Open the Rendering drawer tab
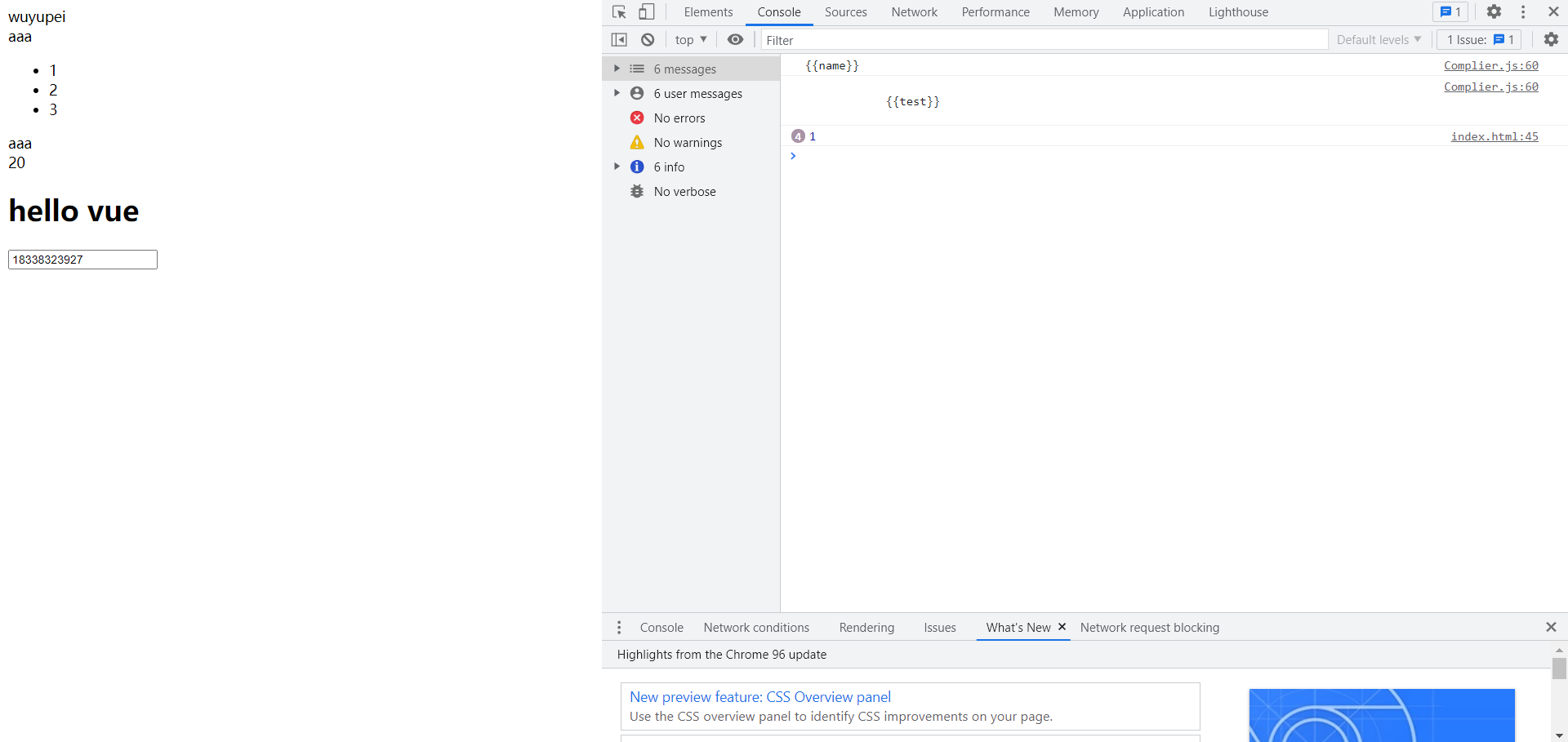 [866, 628]
